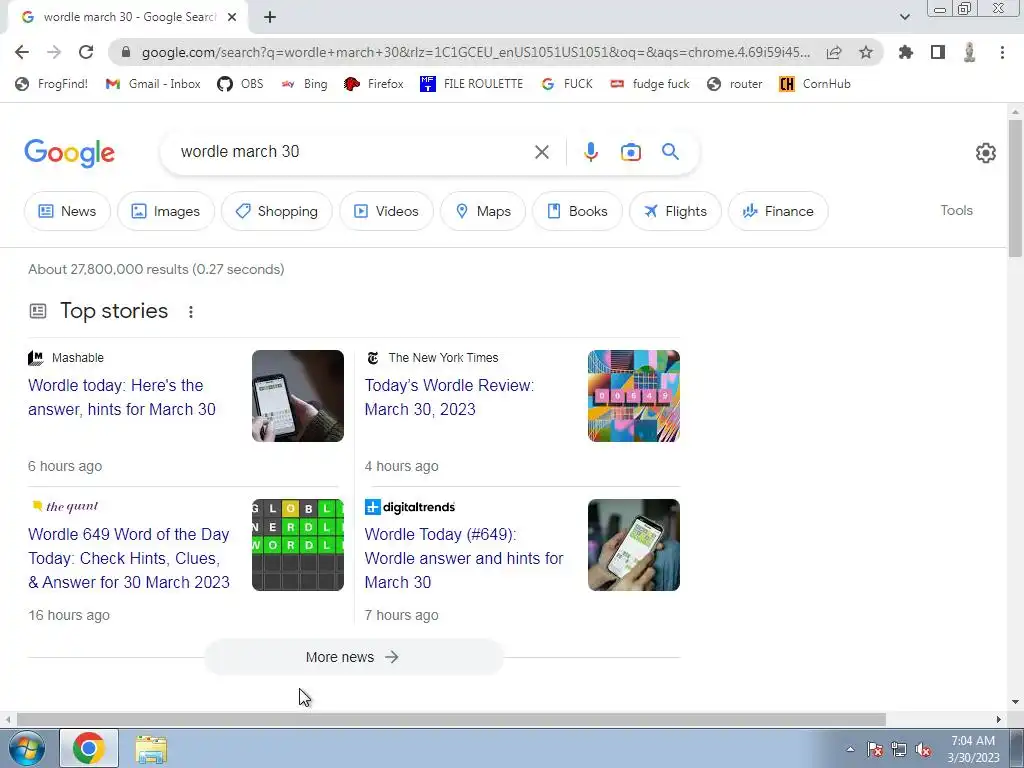The height and width of the screenshot is (768, 1024).
Task: Open the FrogFind! bookmark
Action: 51,84
